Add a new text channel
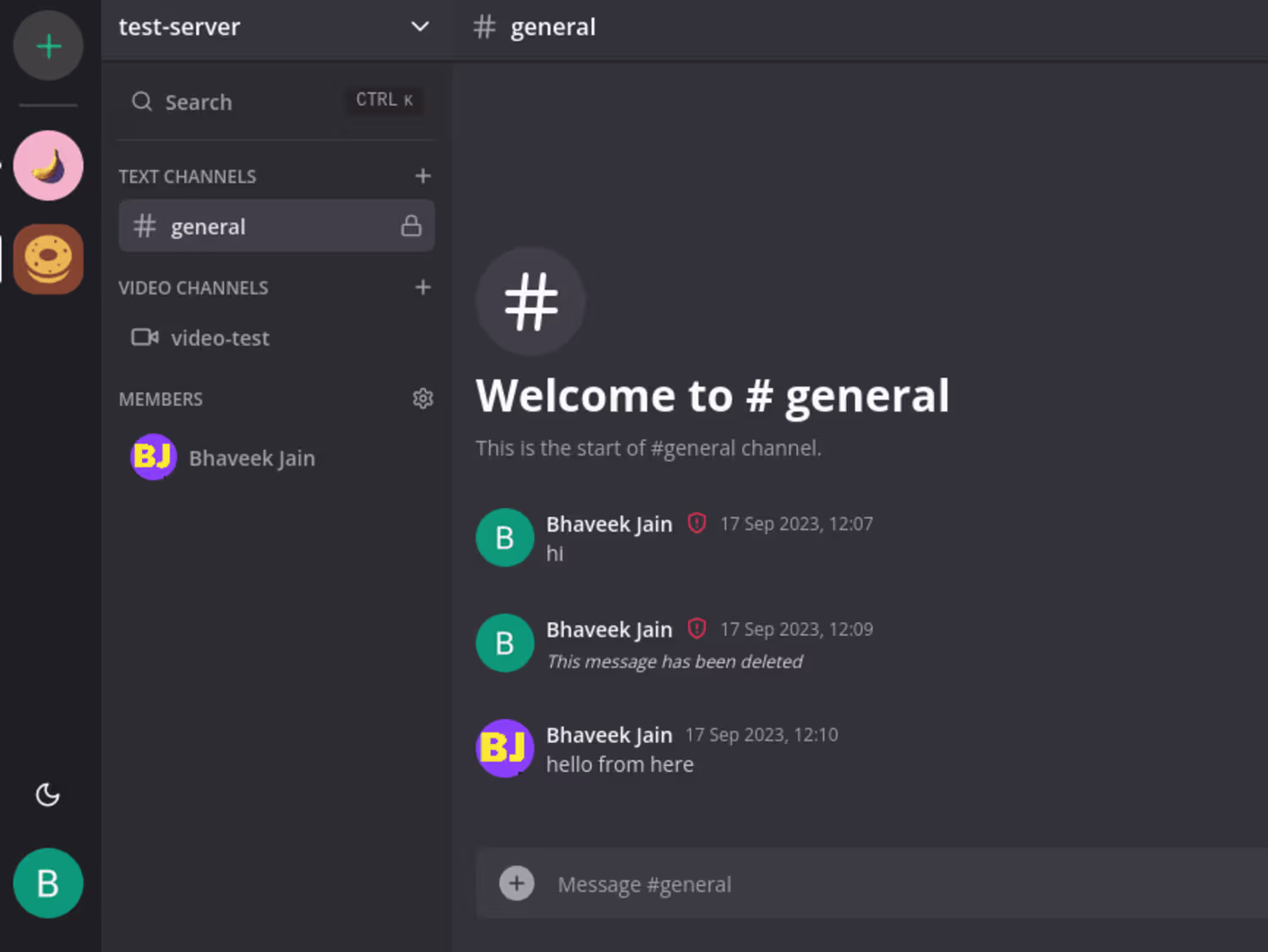The height and width of the screenshot is (952, 1268). (x=423, y=176)
